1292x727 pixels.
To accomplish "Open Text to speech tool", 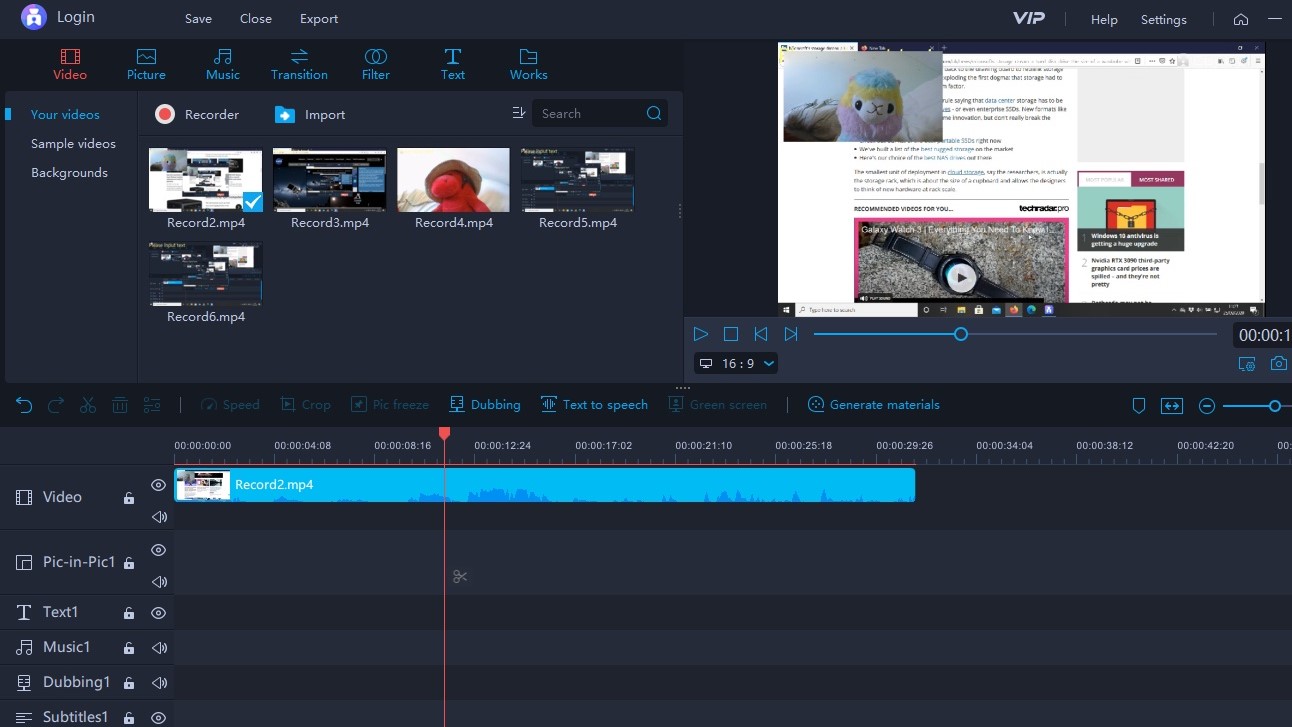I will [x=595, y=405].
